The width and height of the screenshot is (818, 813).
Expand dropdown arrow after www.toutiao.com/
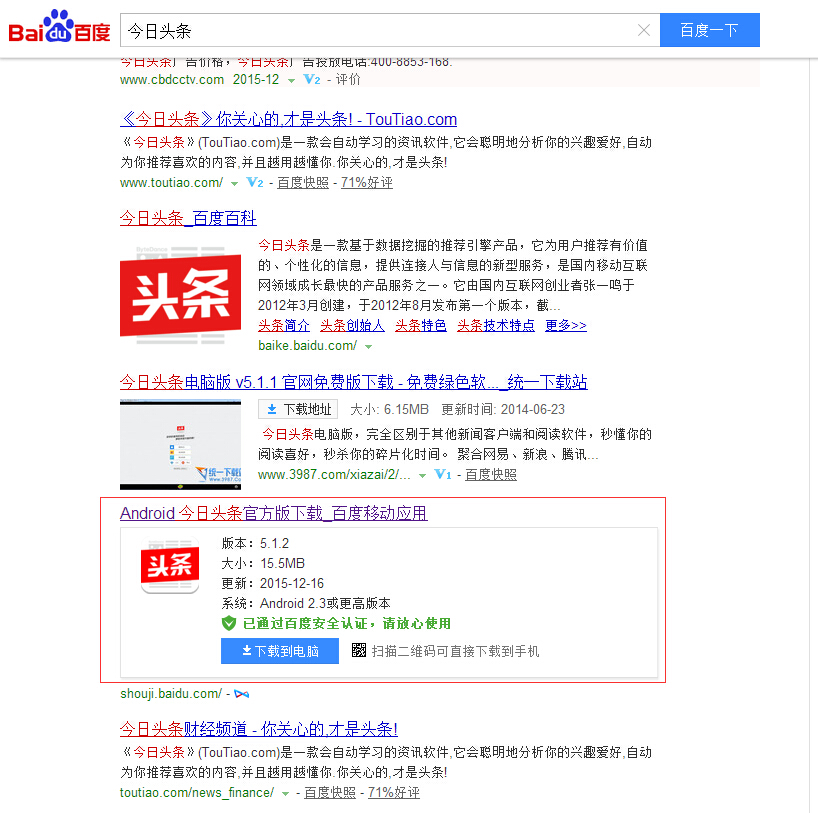coord(234,184)
